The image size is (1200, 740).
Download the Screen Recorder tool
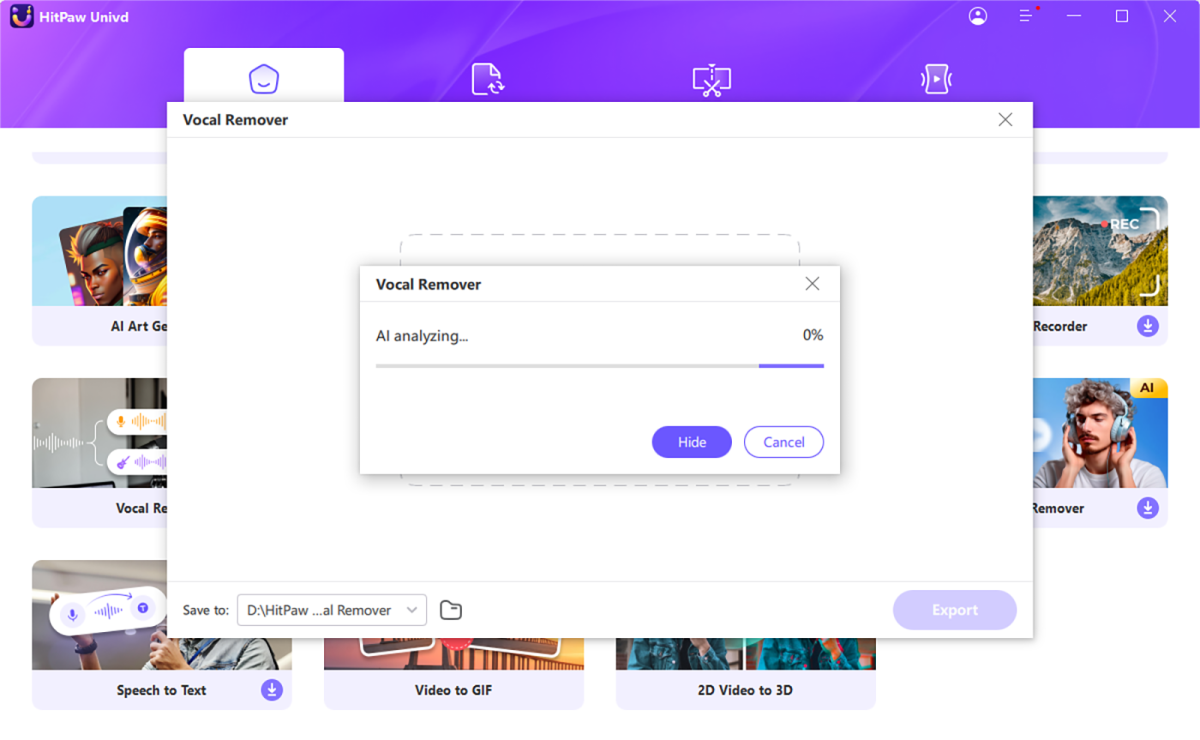pyautogui.click(x=1148, y=326)
